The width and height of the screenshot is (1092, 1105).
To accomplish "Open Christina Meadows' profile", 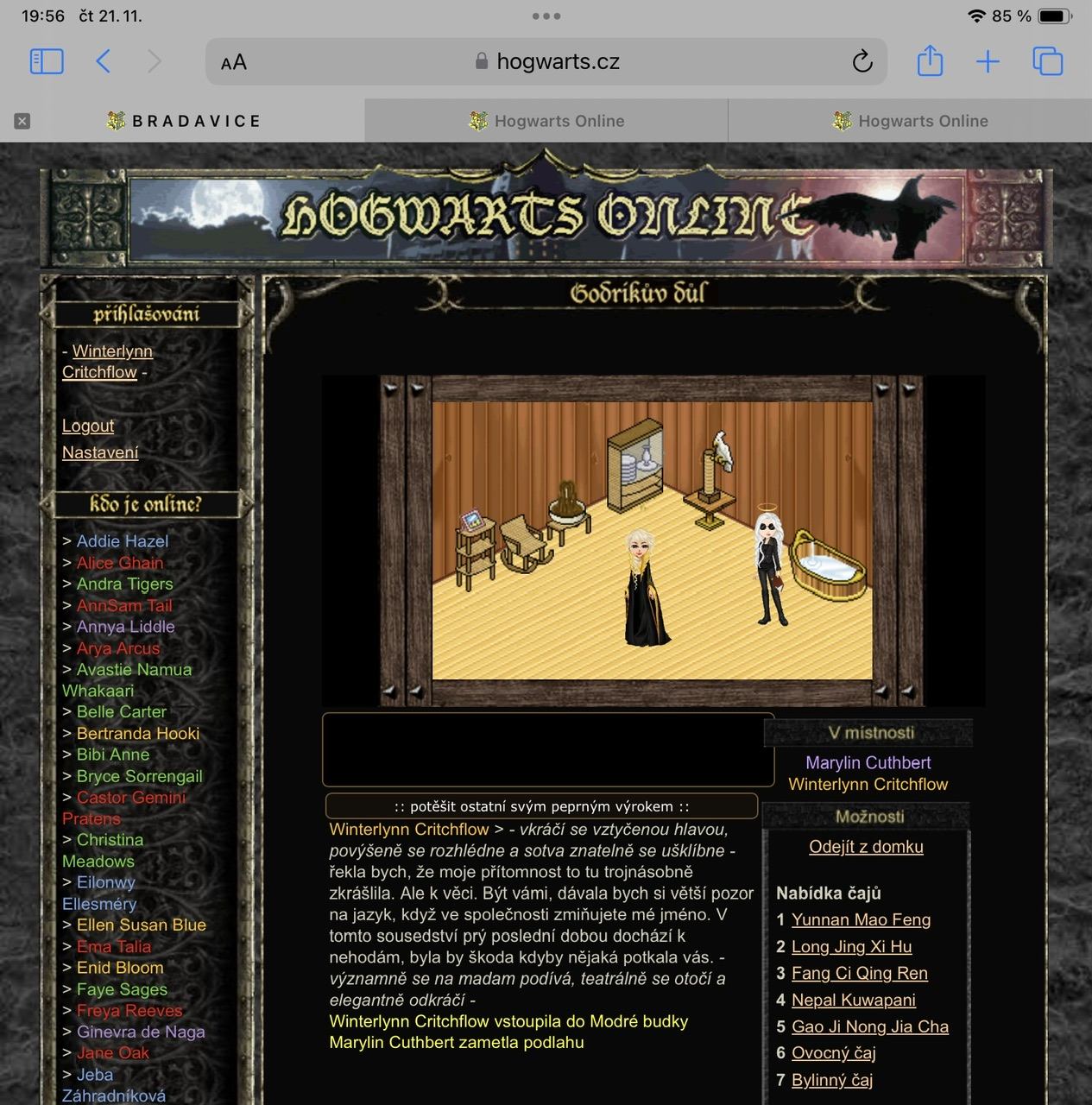I will (x=103, y=850).
